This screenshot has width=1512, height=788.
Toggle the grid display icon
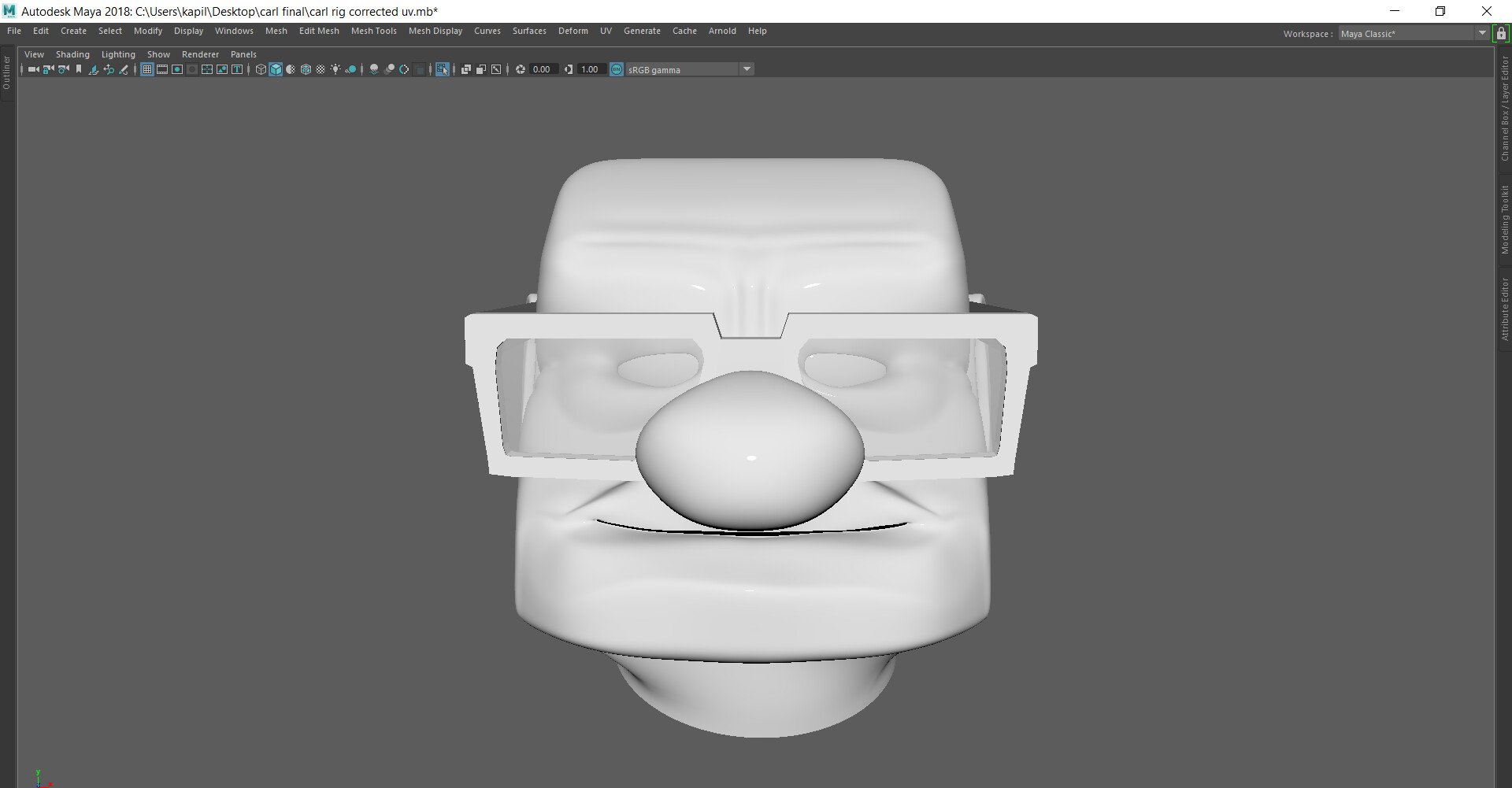147,69
